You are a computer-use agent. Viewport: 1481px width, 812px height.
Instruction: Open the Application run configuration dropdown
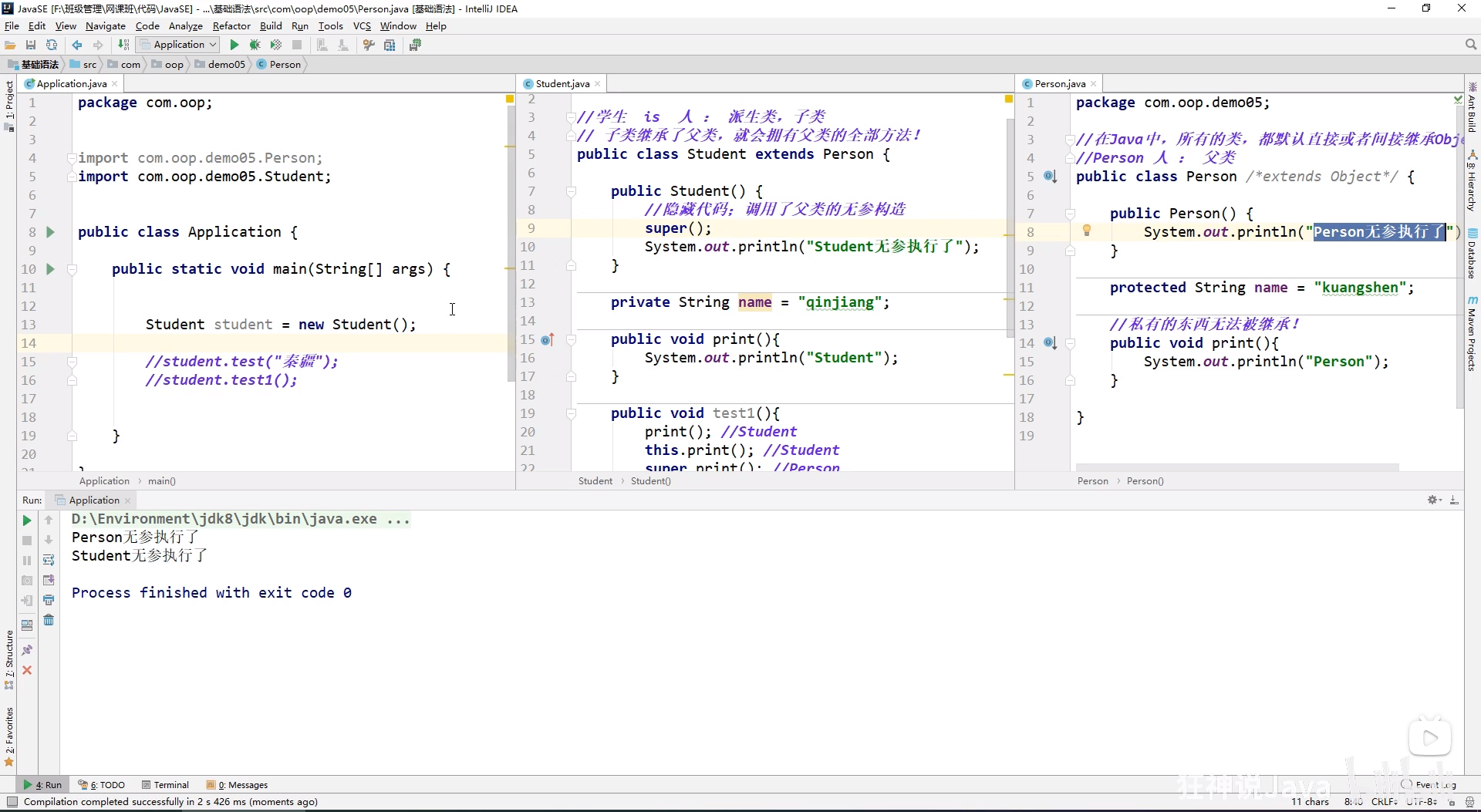click(179, 45)
